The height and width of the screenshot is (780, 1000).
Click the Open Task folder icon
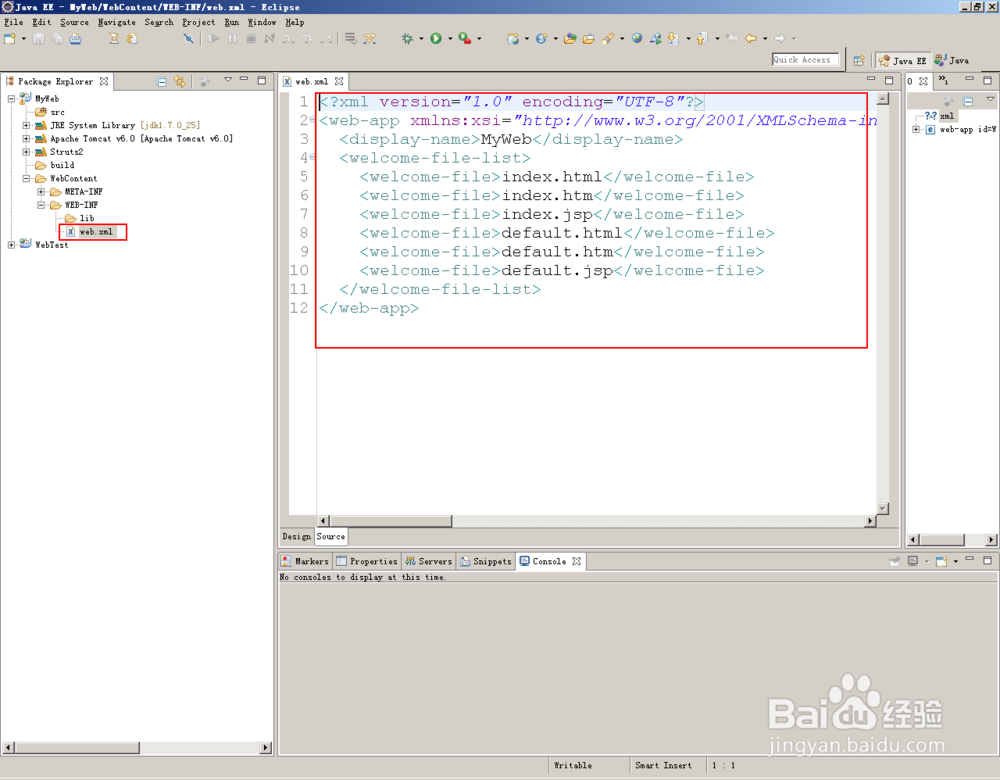pyautogui.click(x=588, y=39)
